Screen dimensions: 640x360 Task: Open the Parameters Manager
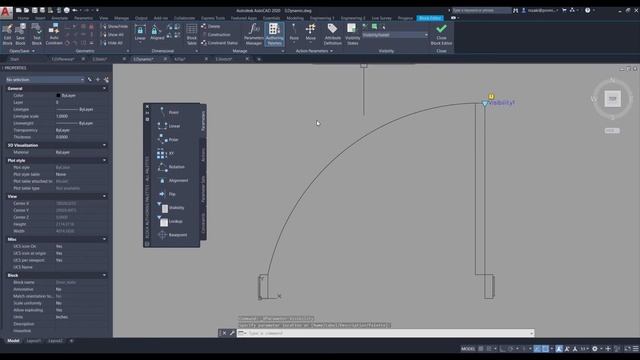click(253, 34)
